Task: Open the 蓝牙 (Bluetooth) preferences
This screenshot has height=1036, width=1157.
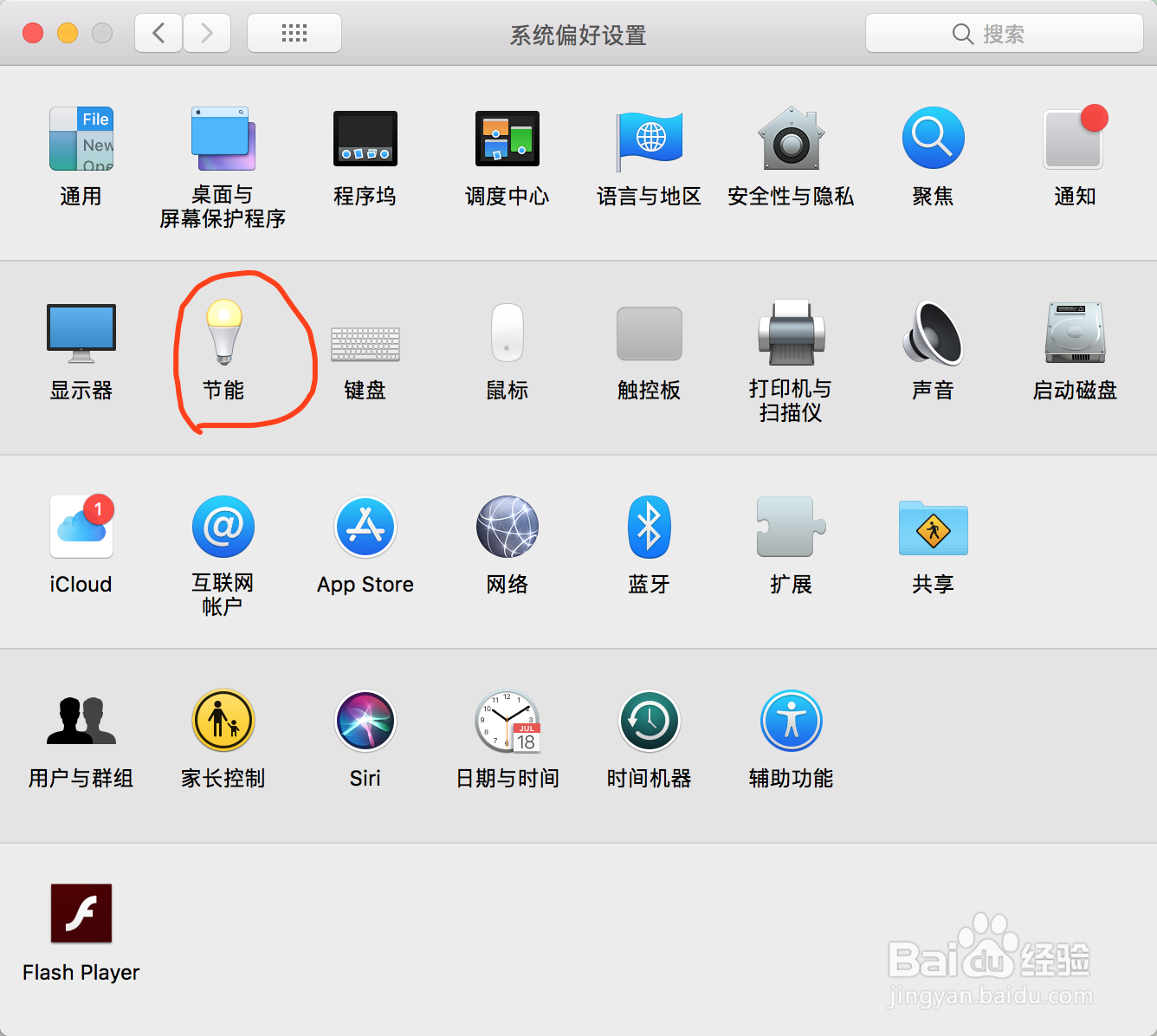Action: pyautogui.click(x=650, y=527)
